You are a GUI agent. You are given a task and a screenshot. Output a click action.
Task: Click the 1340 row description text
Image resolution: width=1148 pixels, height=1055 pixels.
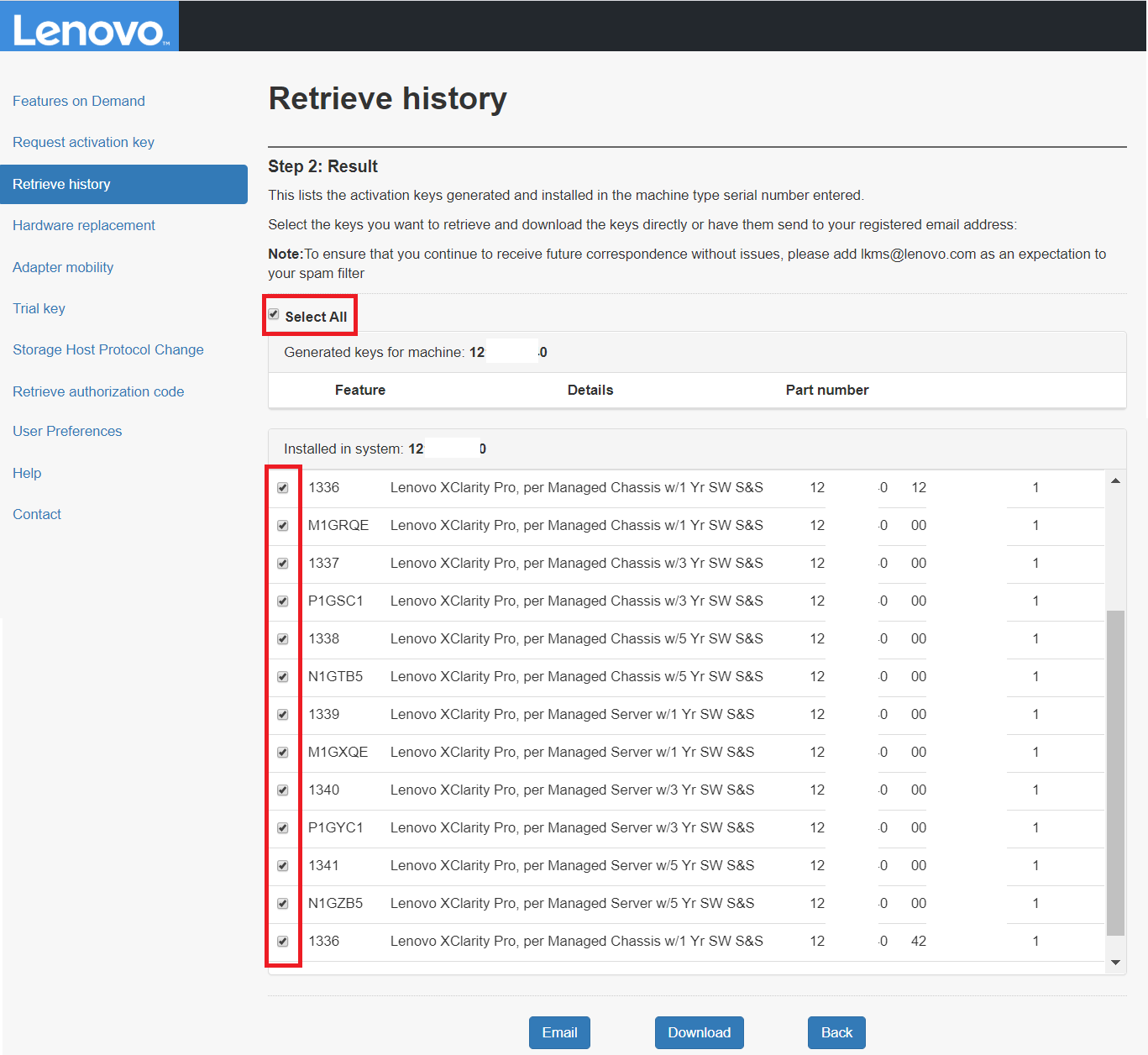(x=573, y=790)
